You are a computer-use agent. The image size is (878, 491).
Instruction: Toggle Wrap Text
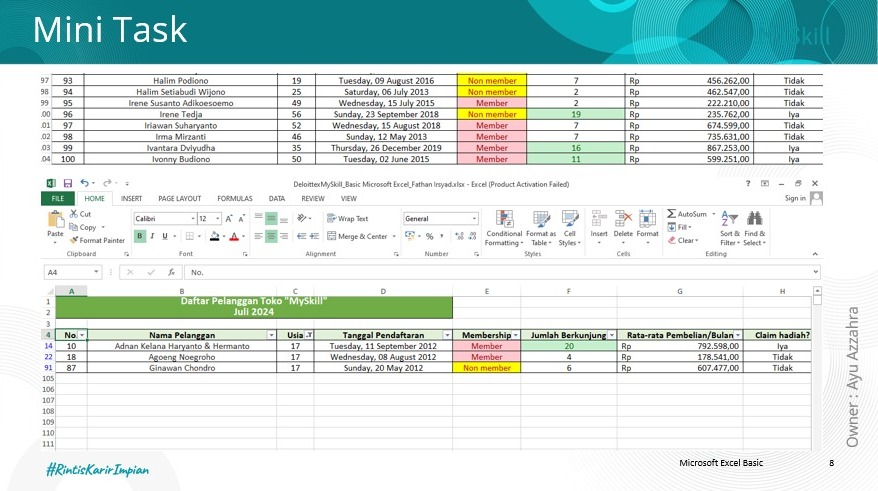[x=347, y=218]
